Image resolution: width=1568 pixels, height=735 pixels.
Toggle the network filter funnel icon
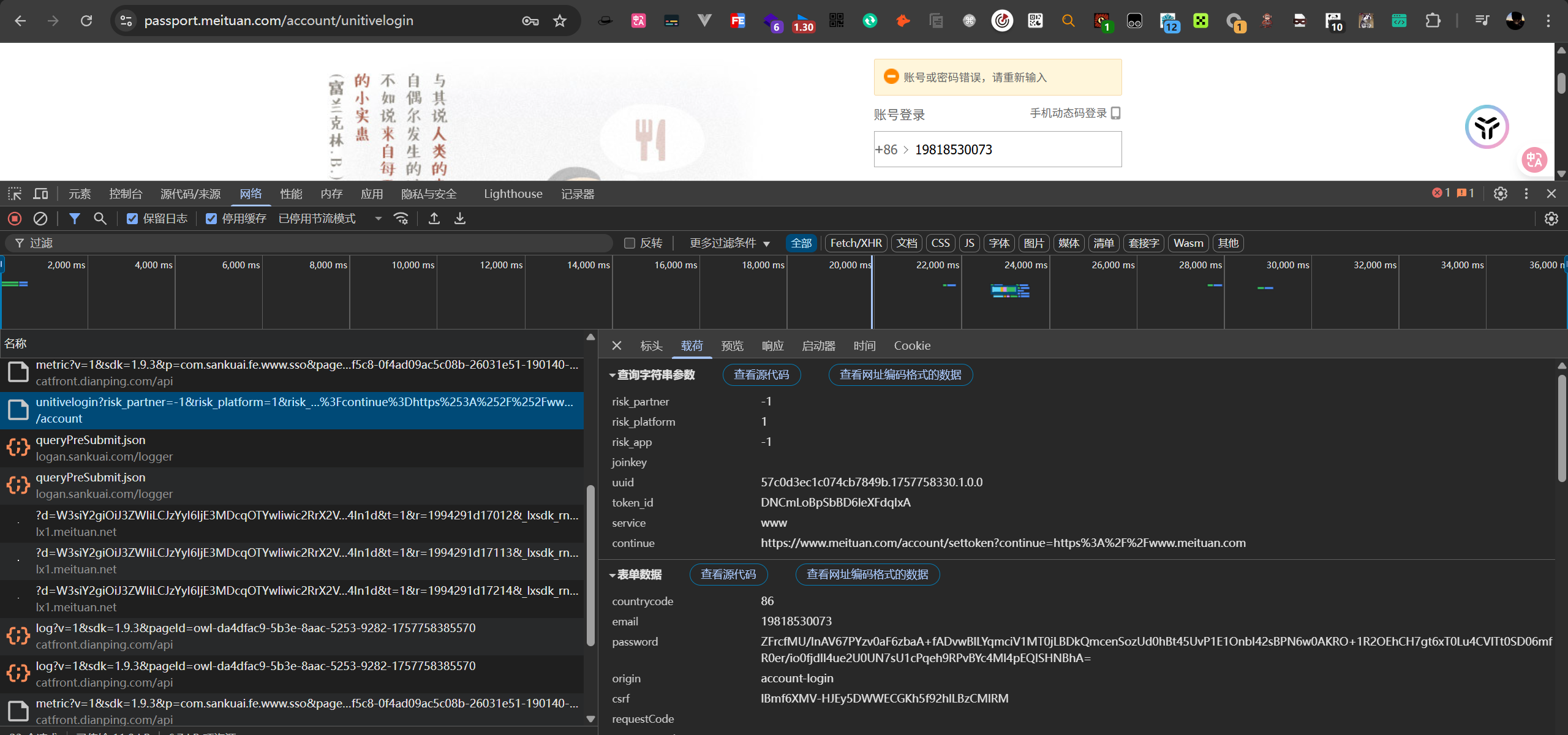click(x=75, y=219)
